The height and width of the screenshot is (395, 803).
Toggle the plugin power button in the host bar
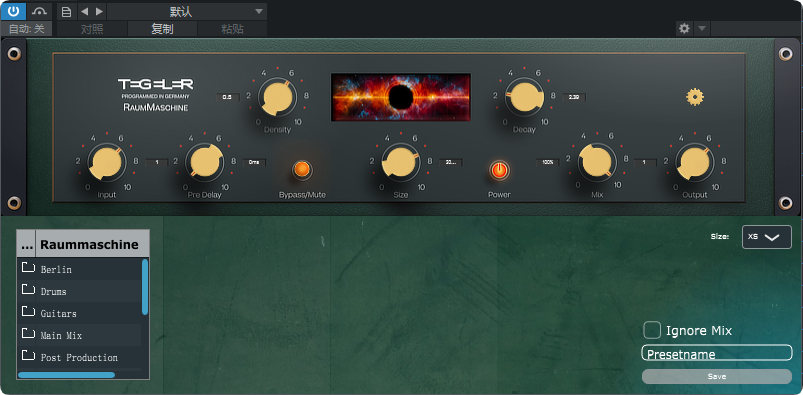coord(13,11)
